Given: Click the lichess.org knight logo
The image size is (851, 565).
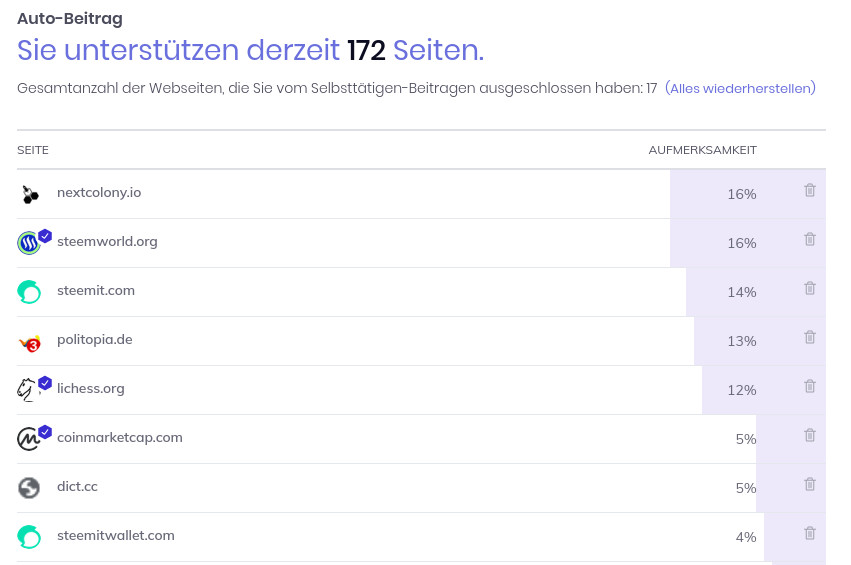Looking at the screenshot, I should 27,390.
